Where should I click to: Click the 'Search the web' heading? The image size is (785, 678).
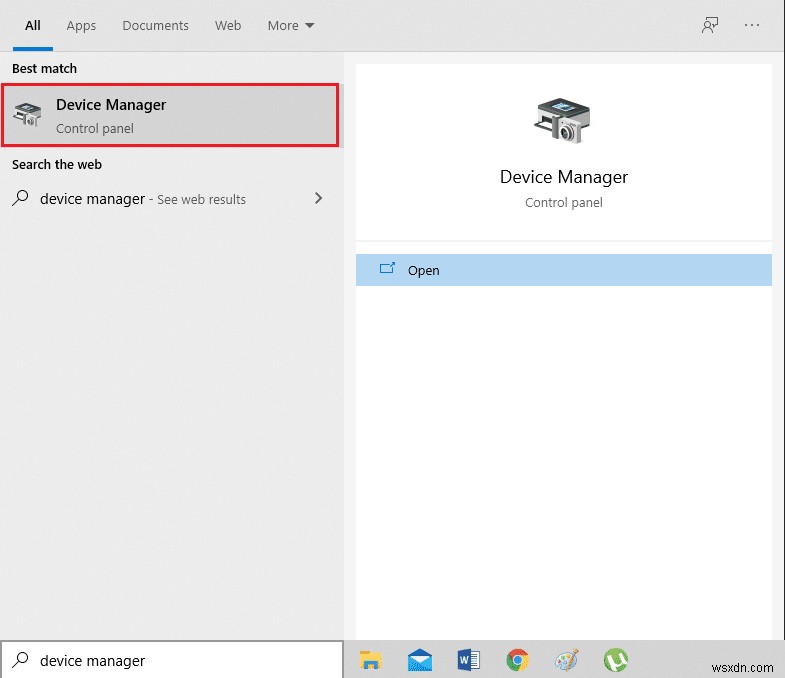click(x=57, y=164)
